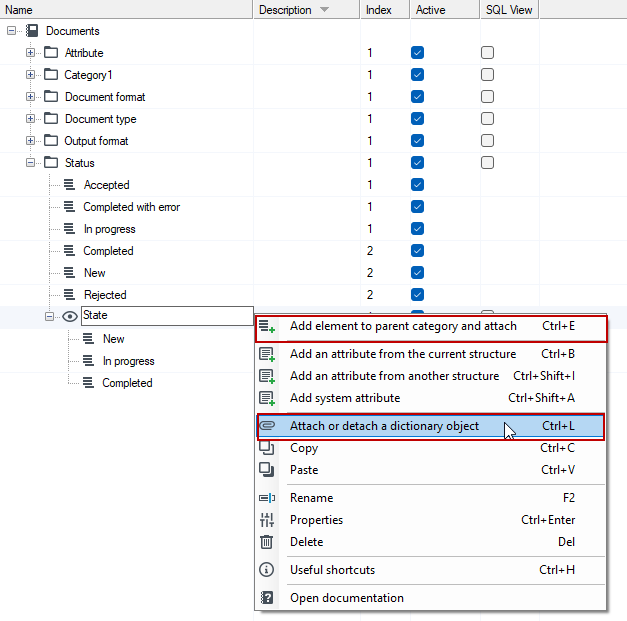Select In progress under State

tap(128, 361)
